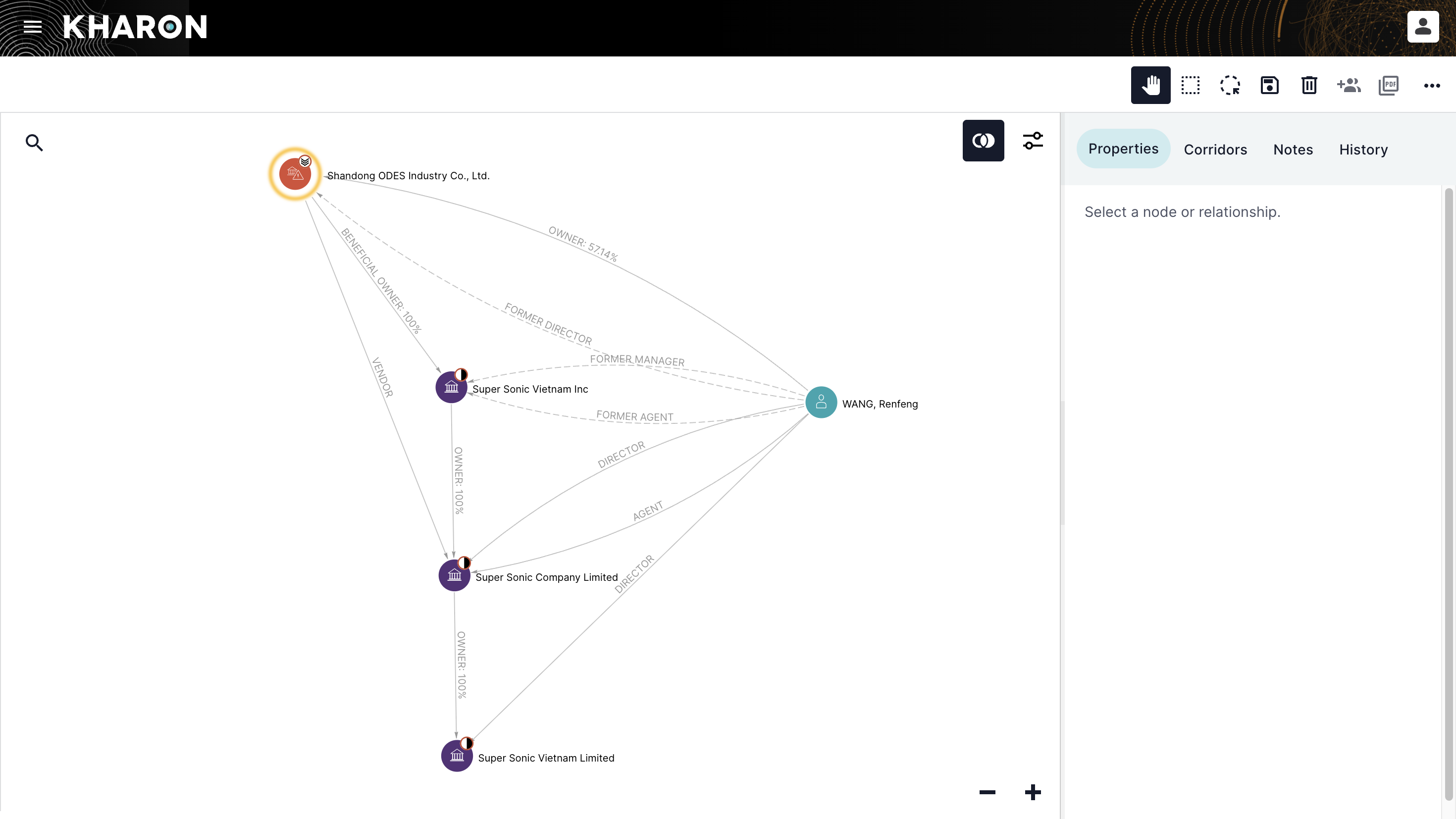Expand the Shandong ODES risk badge
This screenshot has width=1456, height=819.
[x=304, y=160]
